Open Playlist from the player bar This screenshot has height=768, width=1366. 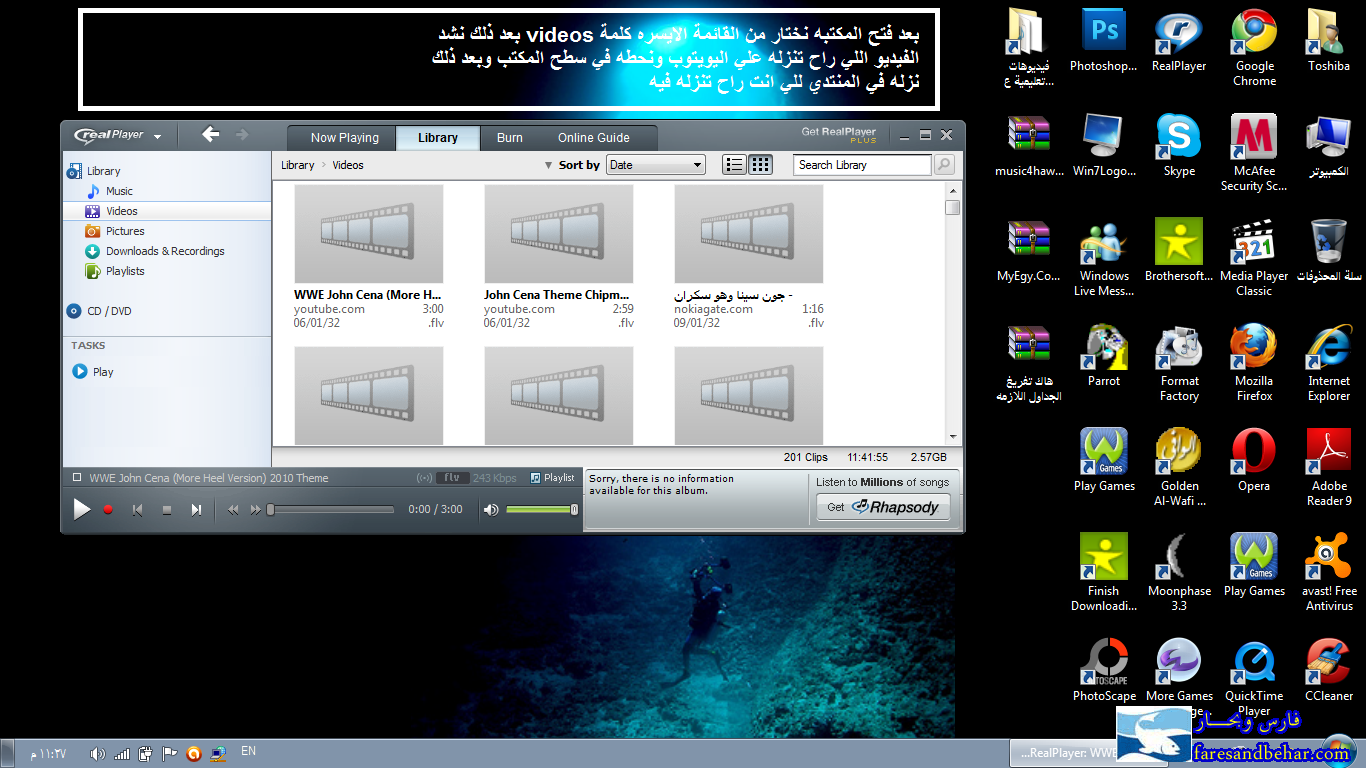coord(552,478)
